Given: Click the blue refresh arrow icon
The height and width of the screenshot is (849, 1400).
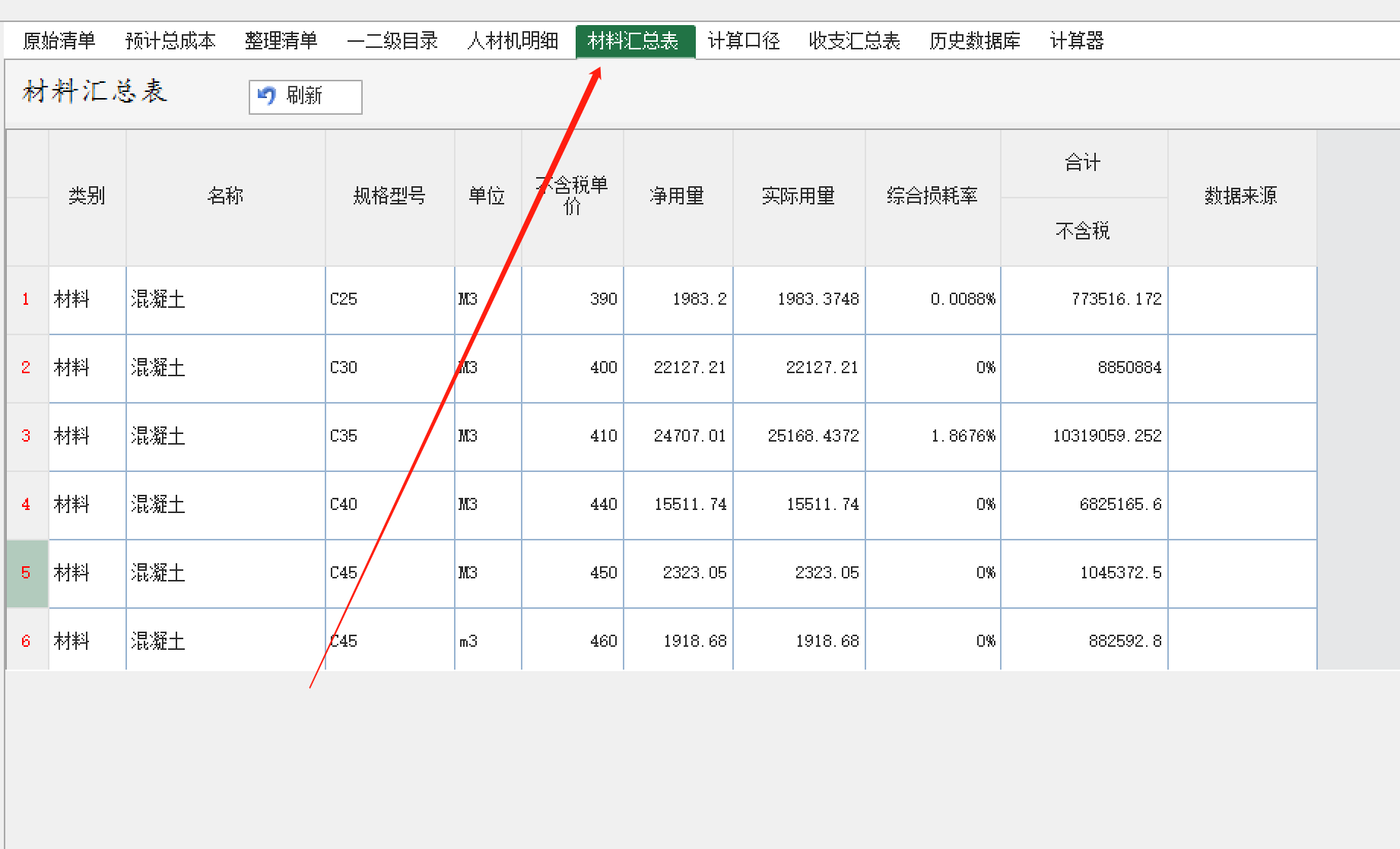Looking at the screenshot, I should point(266,97).
